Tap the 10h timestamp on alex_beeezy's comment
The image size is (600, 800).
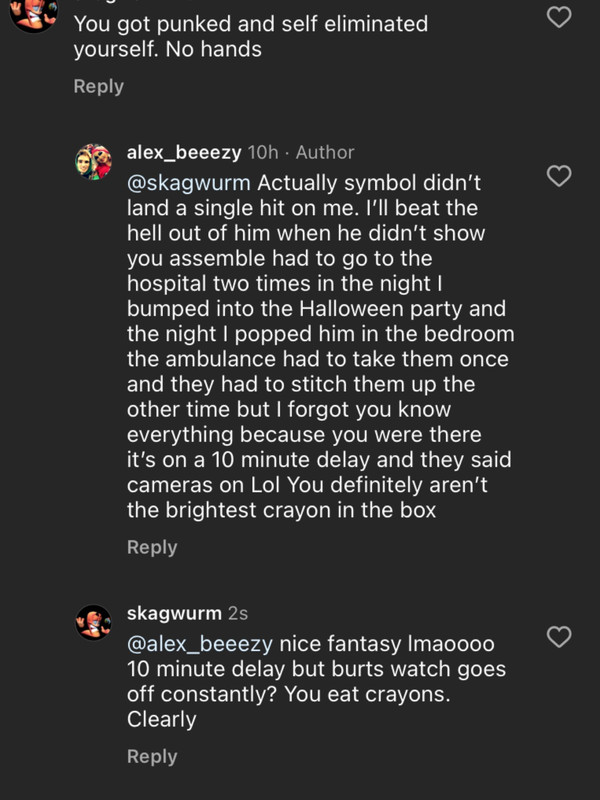pyautogui.click(x=263, y=153)
